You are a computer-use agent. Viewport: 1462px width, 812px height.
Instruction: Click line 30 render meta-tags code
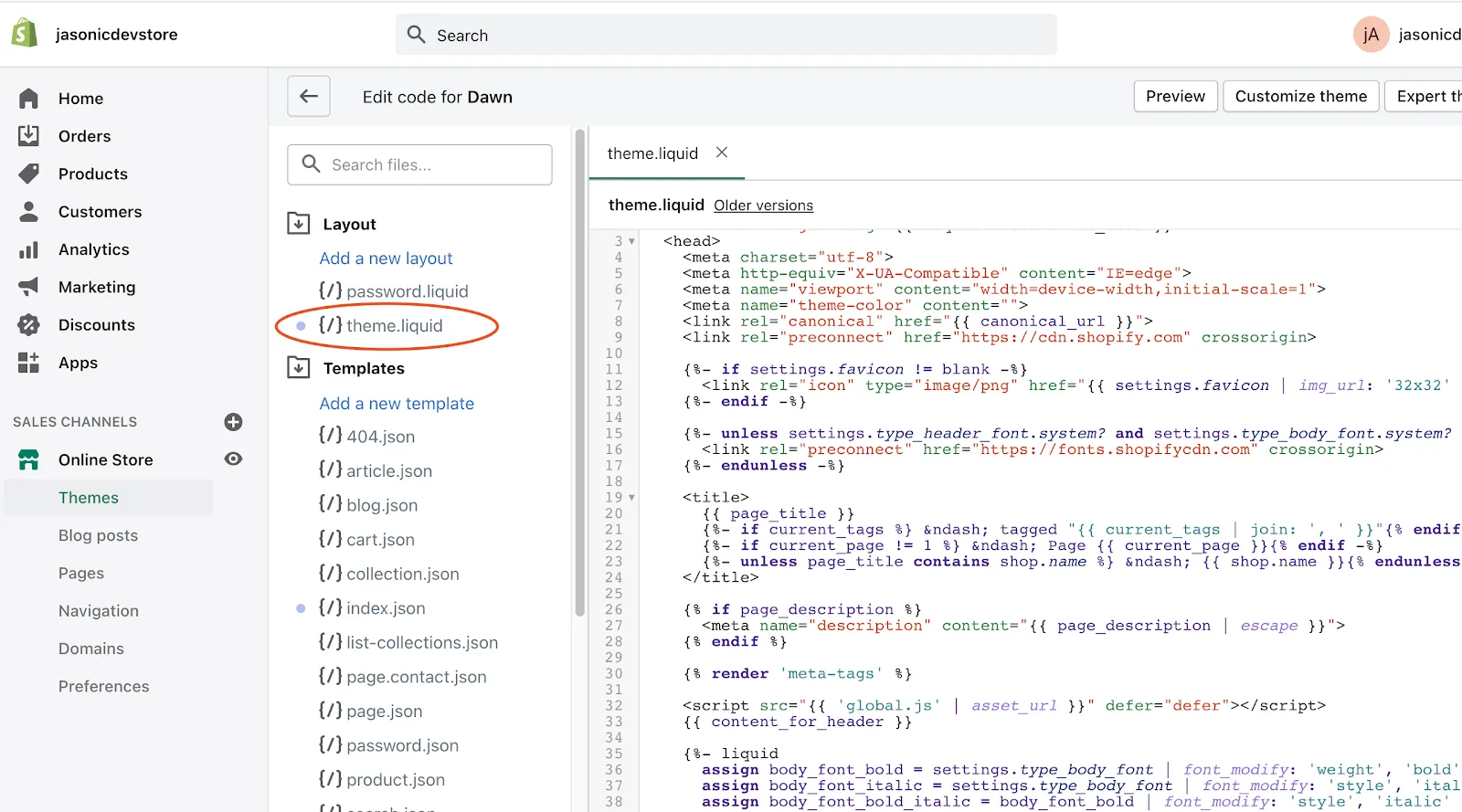coord(798,674)
